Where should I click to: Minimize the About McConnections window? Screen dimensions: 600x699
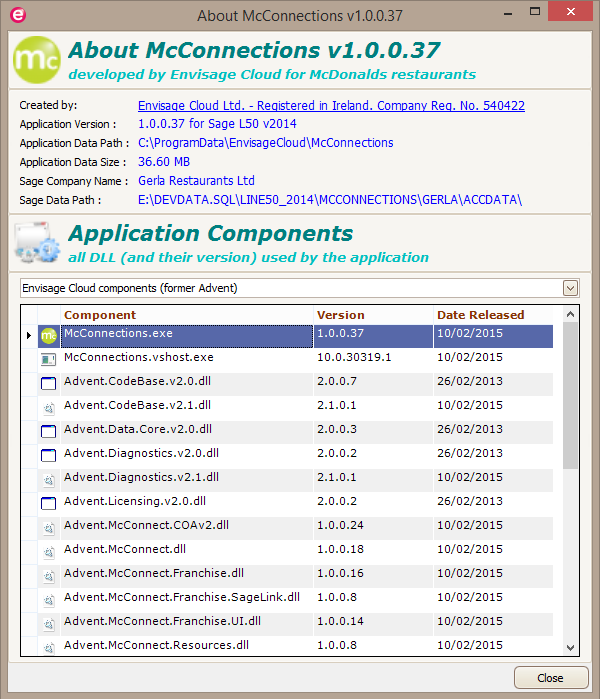pos(508,13)
